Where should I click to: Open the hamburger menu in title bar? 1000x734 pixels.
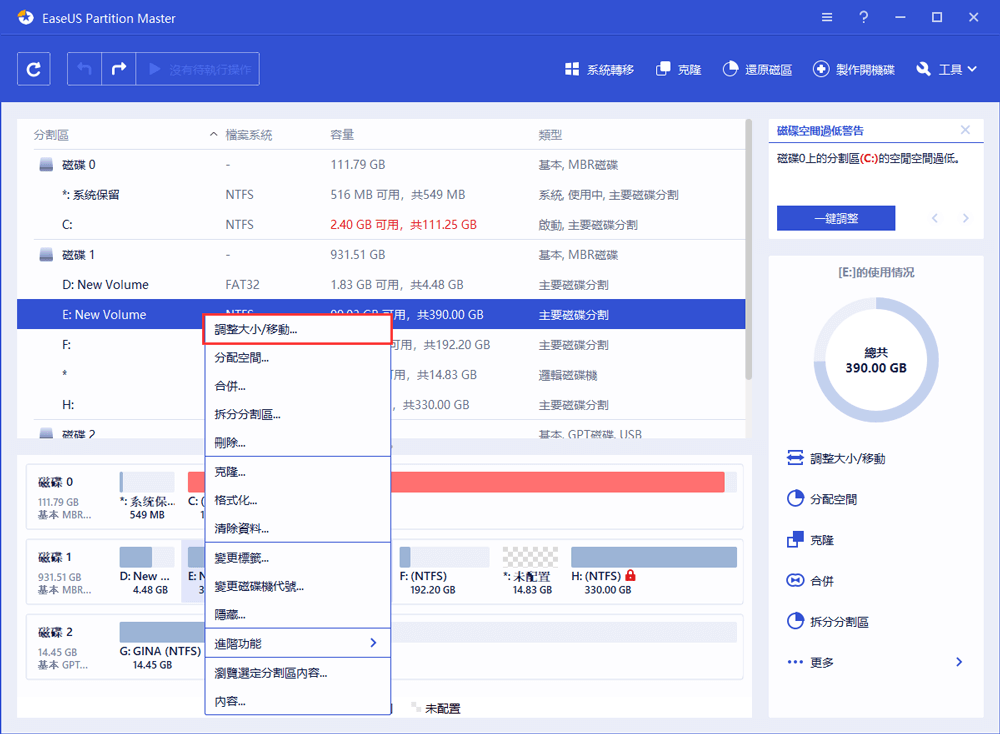tap(827, 18)
